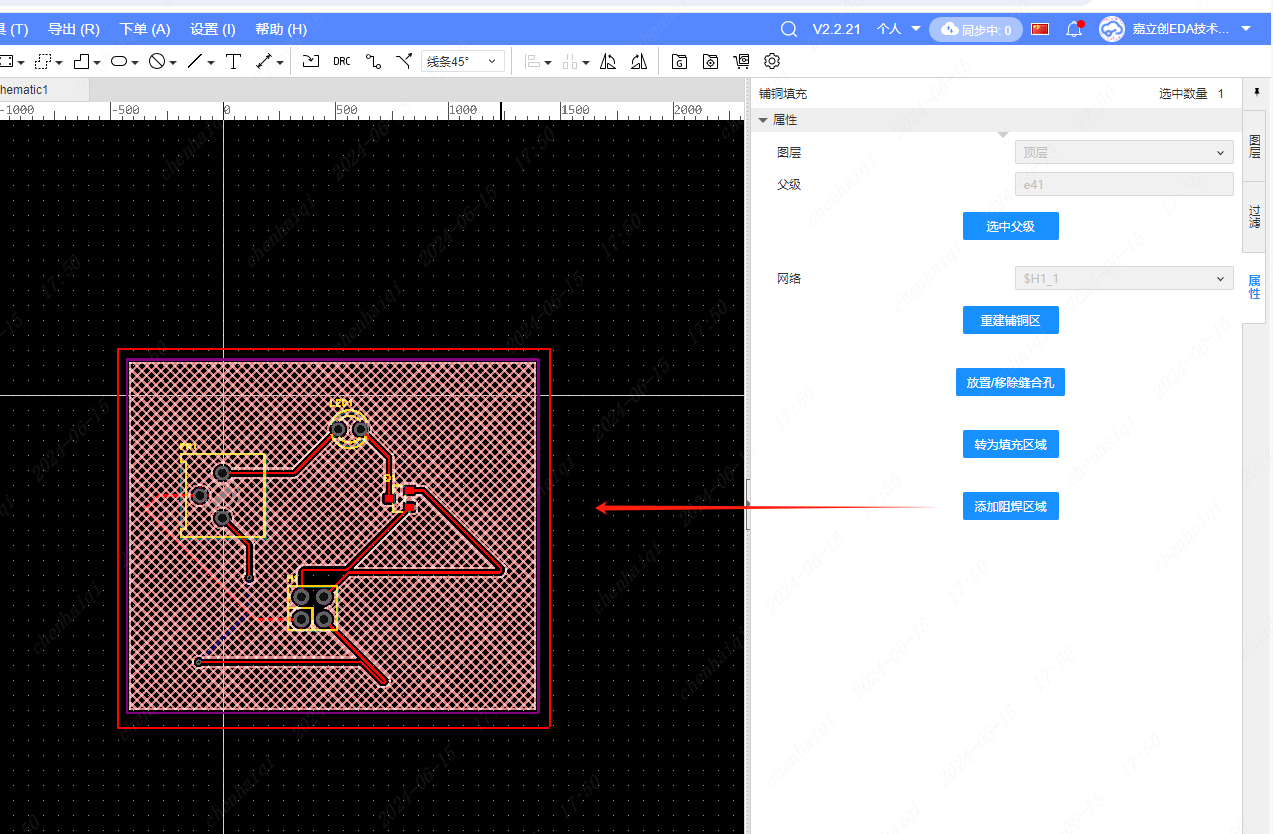The image size is (1273, 834).
Task: Open search with the magnifier icon
Action: click(789, 29)
